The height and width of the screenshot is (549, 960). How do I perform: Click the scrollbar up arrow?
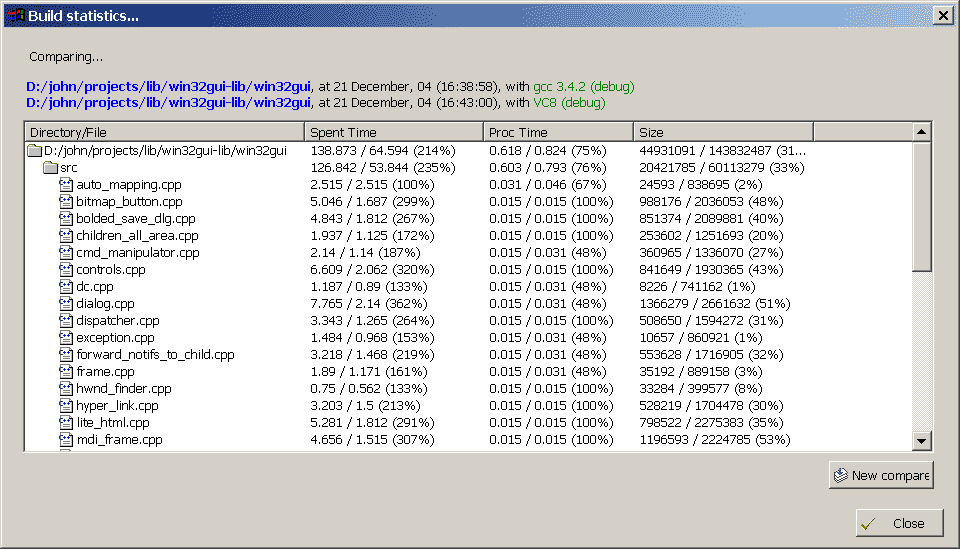(922, 132)
